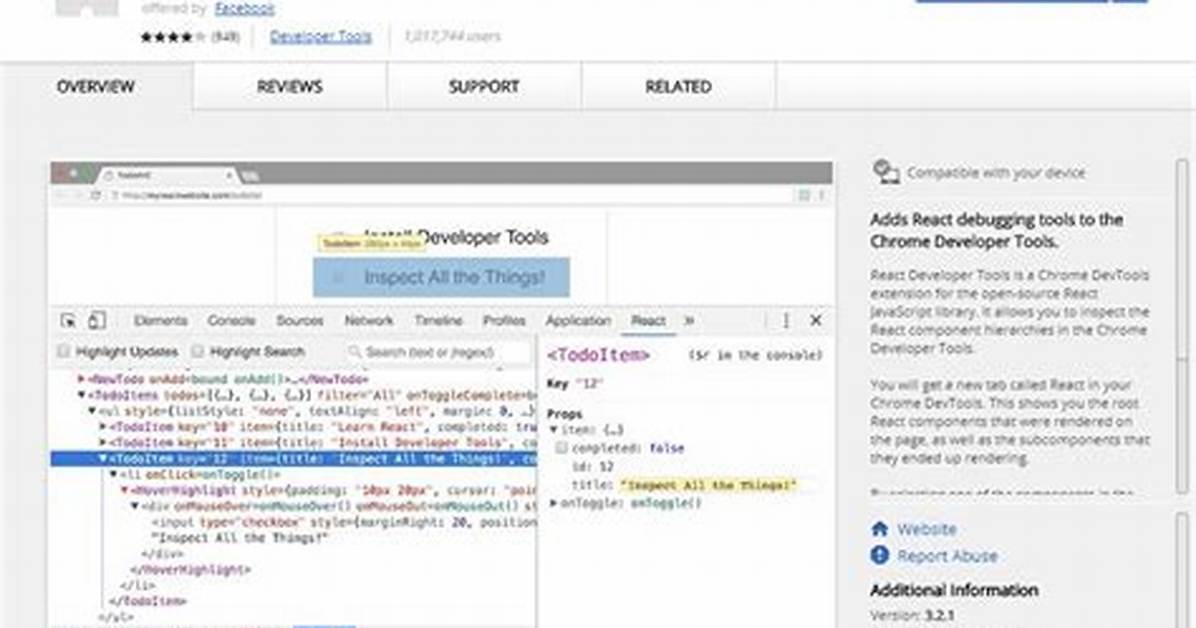Switch to the Network panel
The image size is (1196, 628).
point(368,320)
